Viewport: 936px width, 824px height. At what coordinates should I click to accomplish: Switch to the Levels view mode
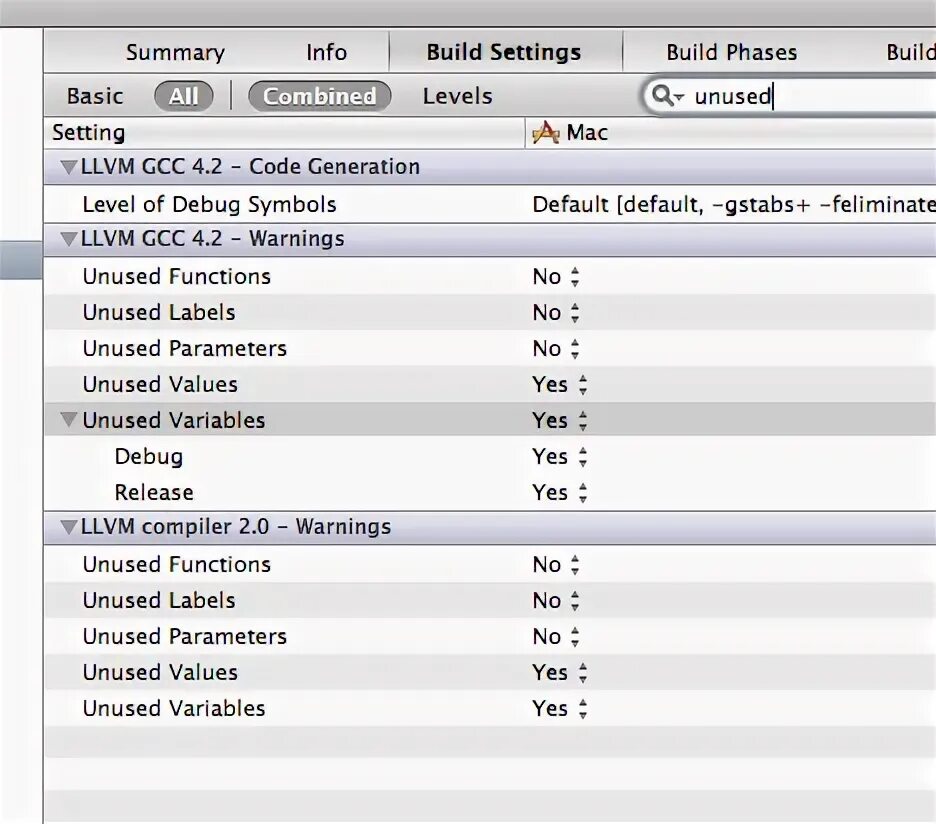(458, 96)
